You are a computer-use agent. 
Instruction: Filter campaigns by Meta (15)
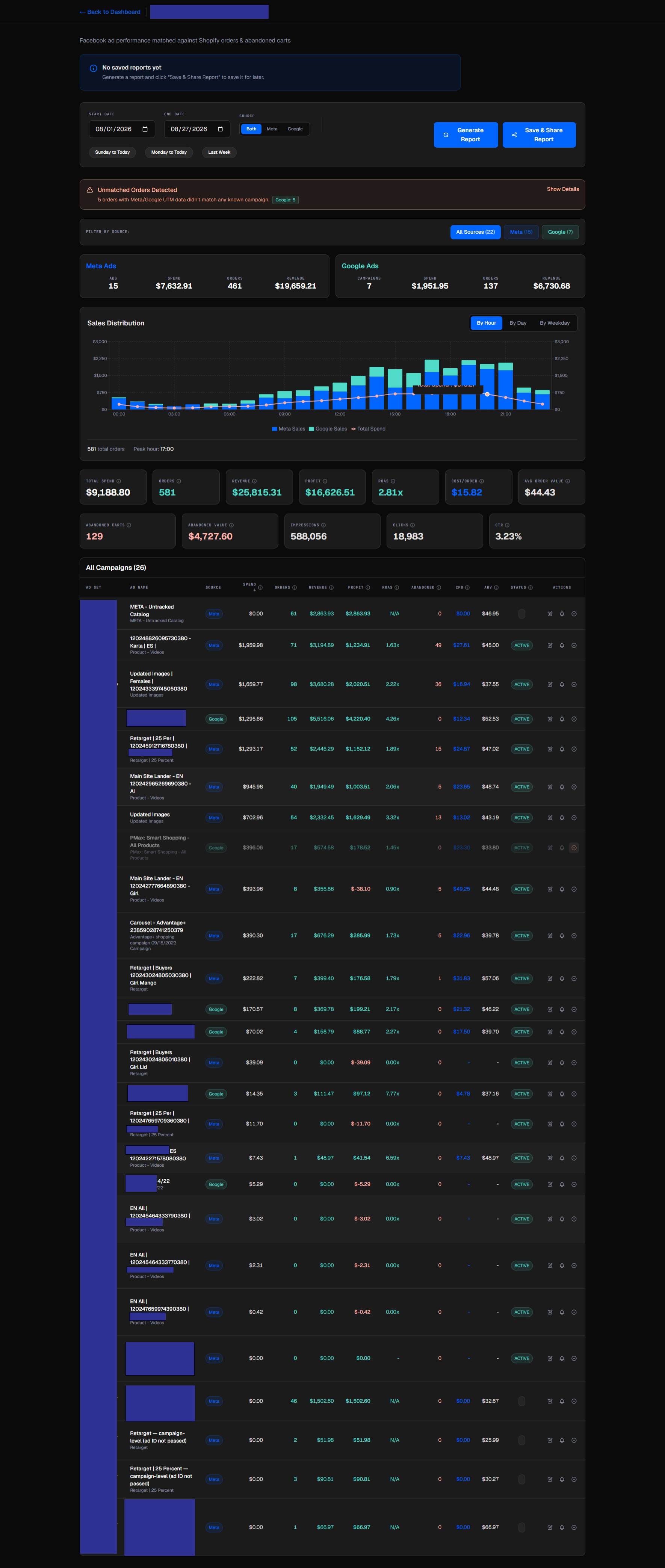pyautogui.click(x=521, y=232)
